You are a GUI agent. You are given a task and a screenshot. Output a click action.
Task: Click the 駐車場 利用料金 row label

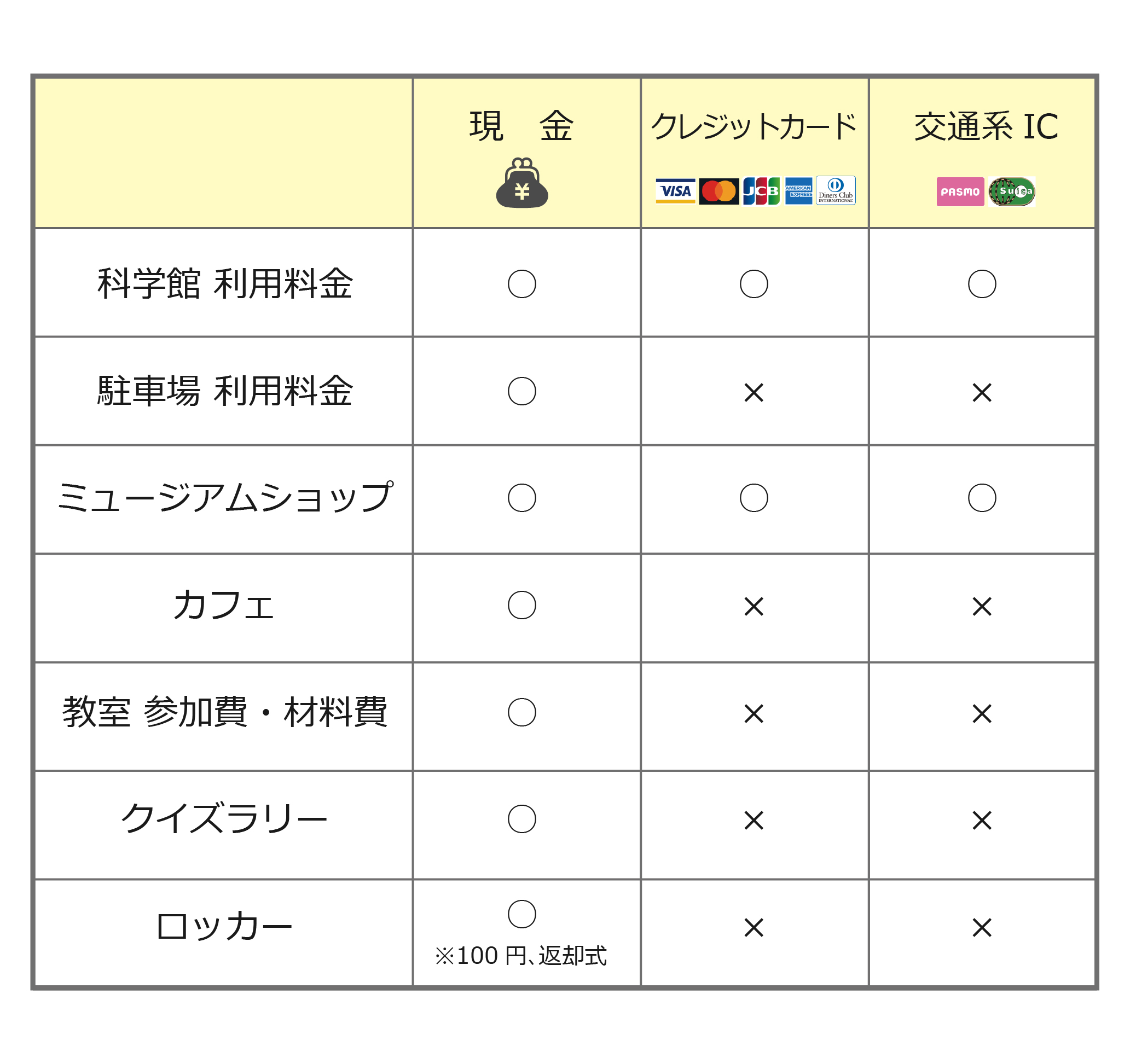[225, 391]
